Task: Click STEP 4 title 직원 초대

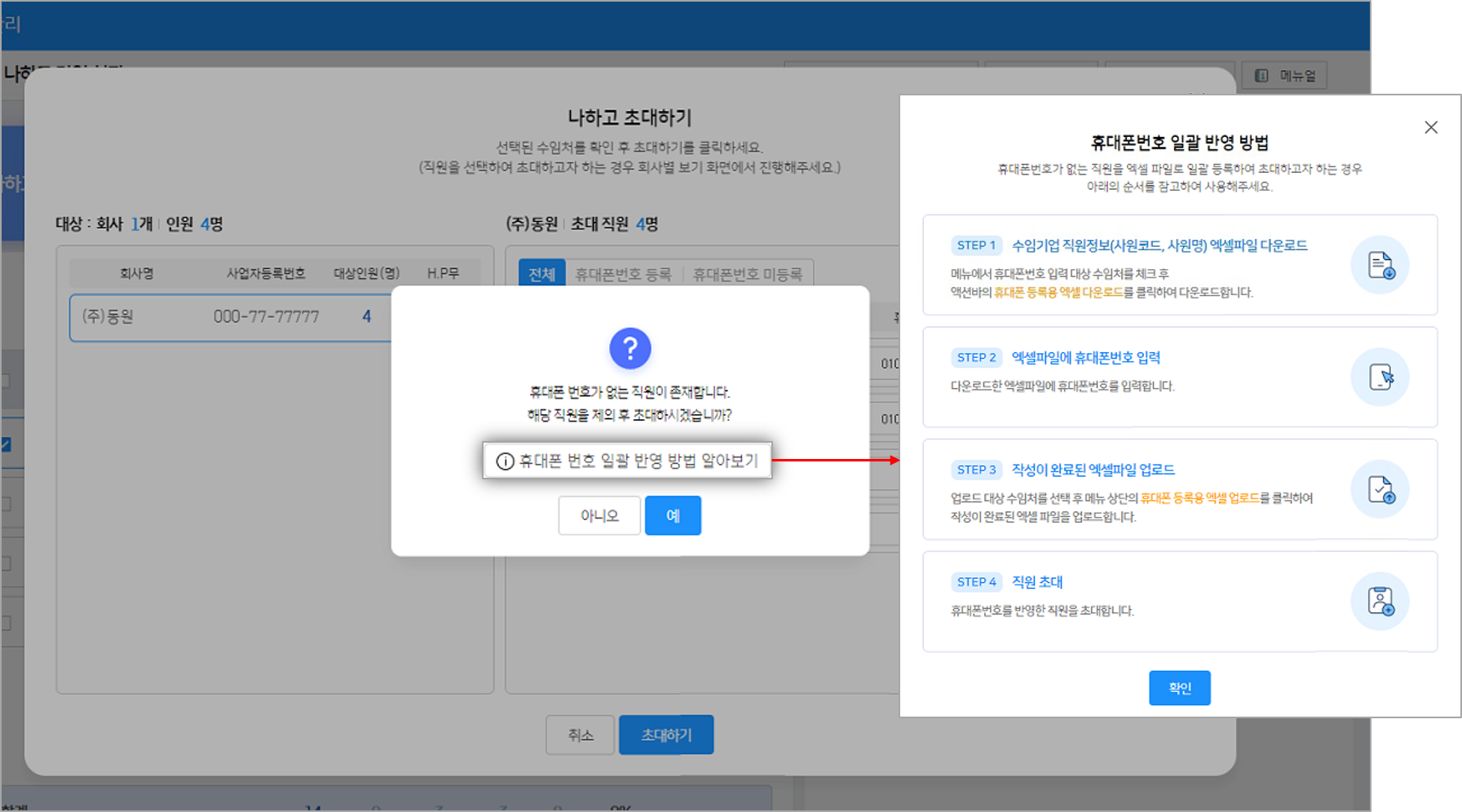Action: (1037, 581)
